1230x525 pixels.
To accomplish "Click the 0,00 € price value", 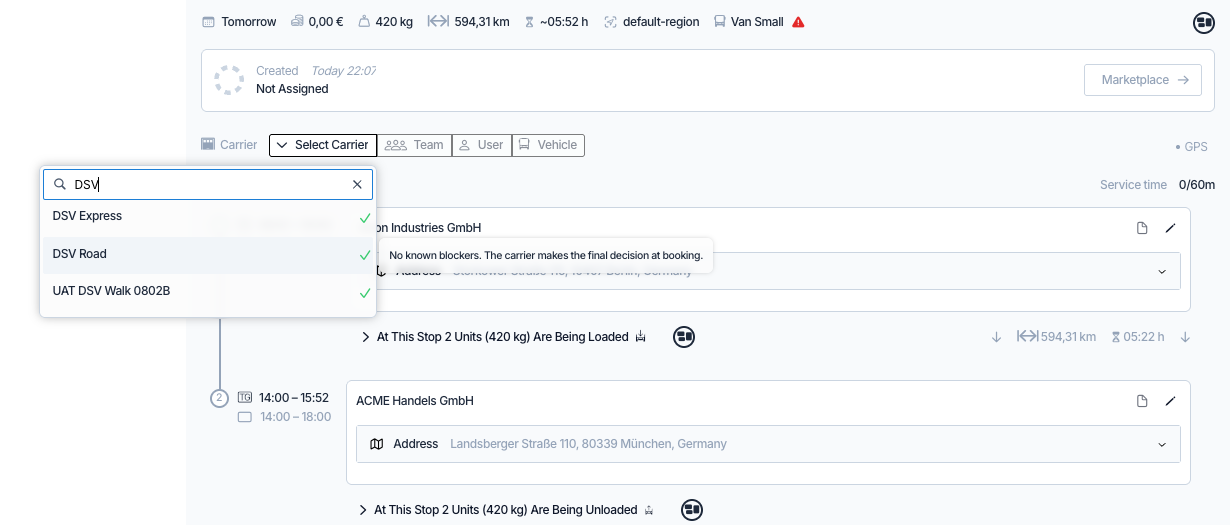I will click(x=325, y=22).
